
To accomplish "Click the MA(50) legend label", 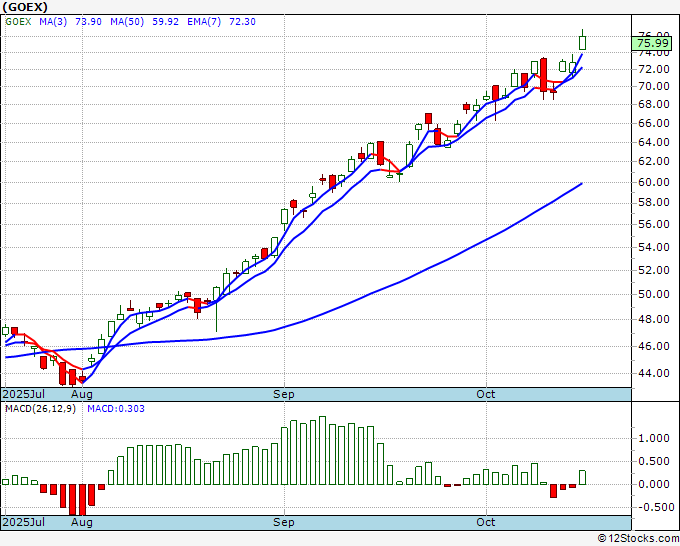I will (x=127, y=22).
